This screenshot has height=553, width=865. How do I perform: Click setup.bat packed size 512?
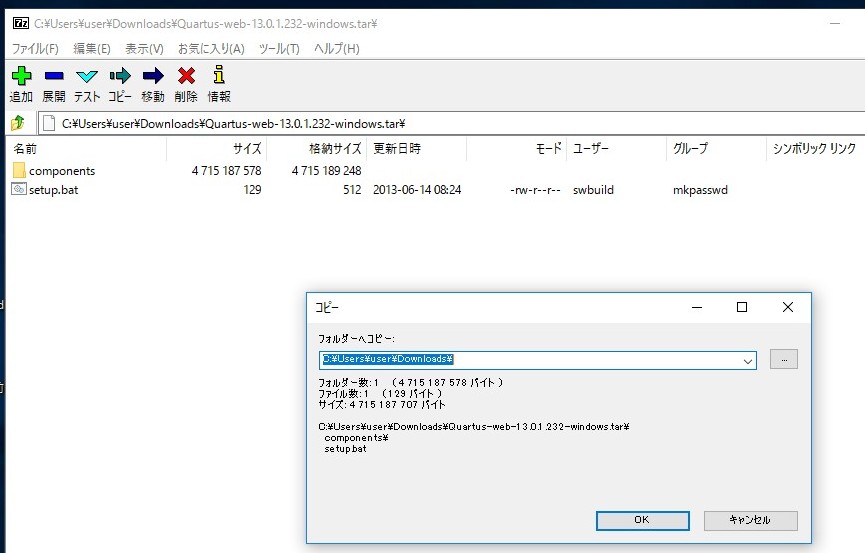tap(352, 190)
